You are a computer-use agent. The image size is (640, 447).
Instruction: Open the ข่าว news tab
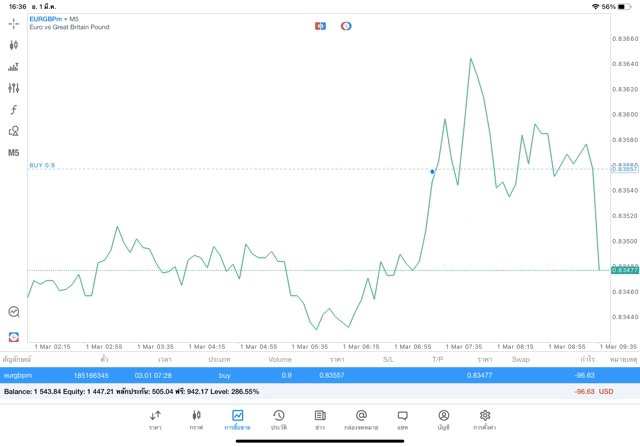tap(319, 420)
